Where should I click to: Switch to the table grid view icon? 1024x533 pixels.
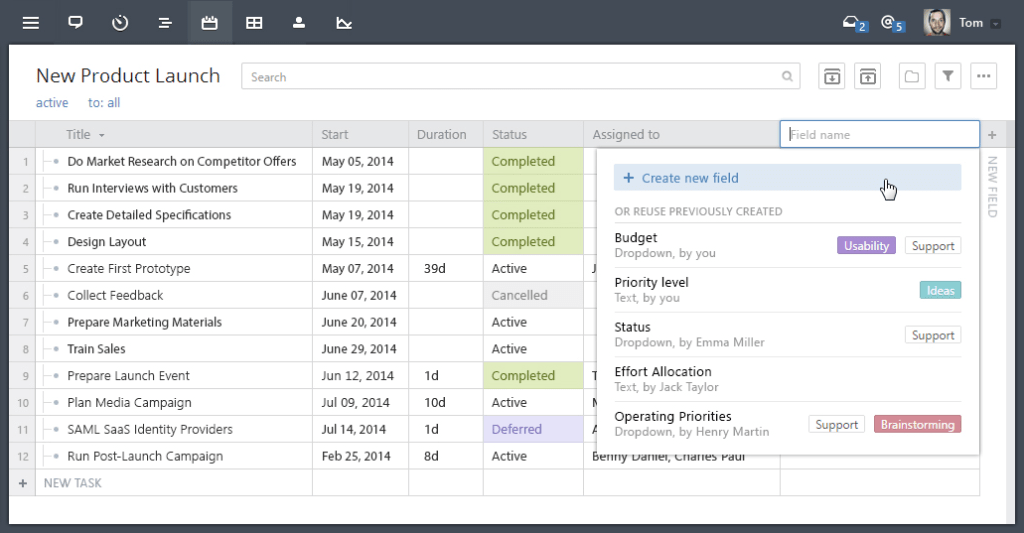click(x=254, y=22)
